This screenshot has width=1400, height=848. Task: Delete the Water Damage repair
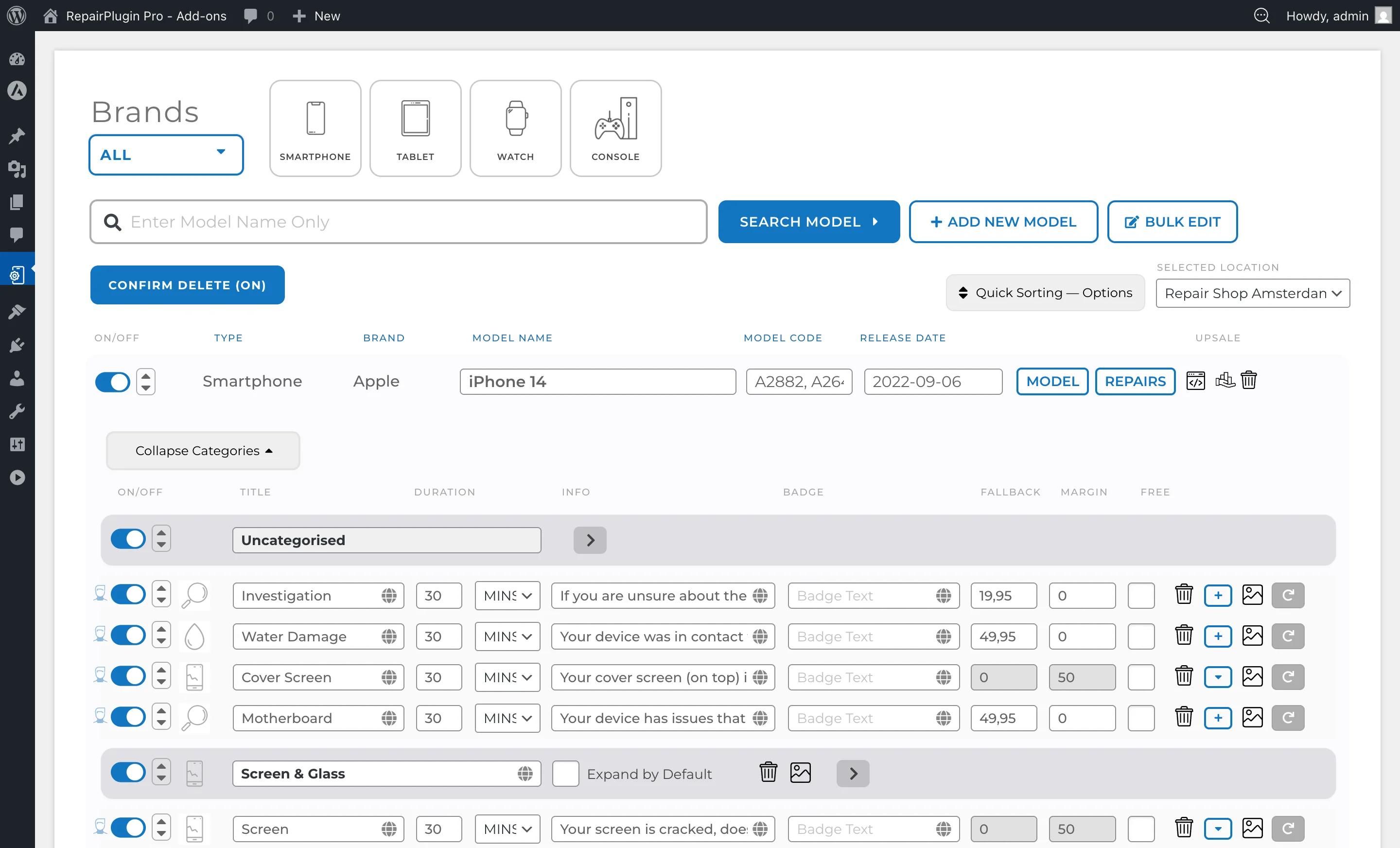(x=1184, y=636)
